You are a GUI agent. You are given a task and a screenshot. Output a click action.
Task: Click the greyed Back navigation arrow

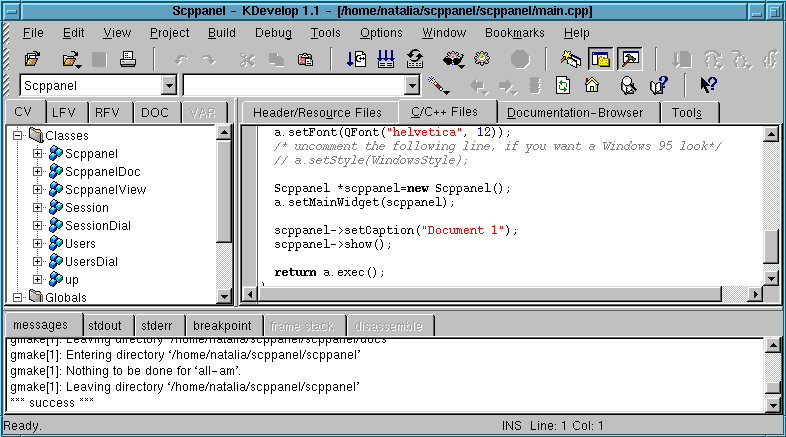pos(479,87)
